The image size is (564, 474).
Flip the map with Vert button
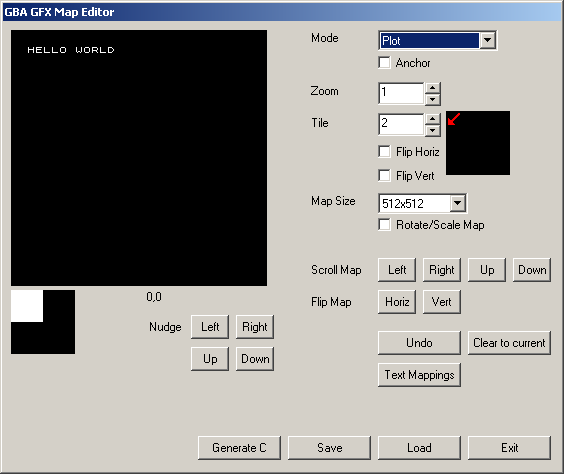click(442, 302)
